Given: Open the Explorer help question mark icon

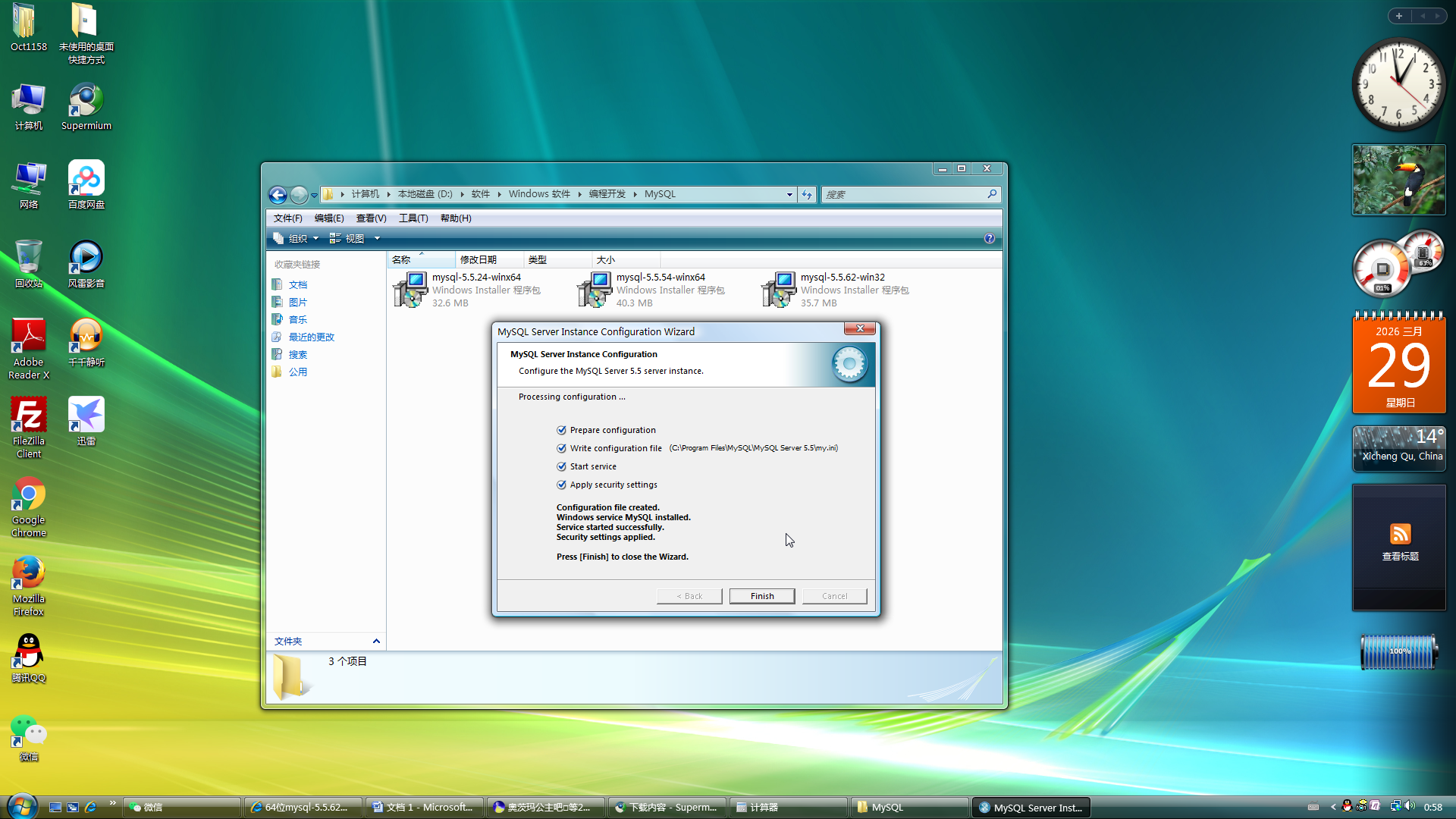Looking at the screenshot, I should 989,238.
